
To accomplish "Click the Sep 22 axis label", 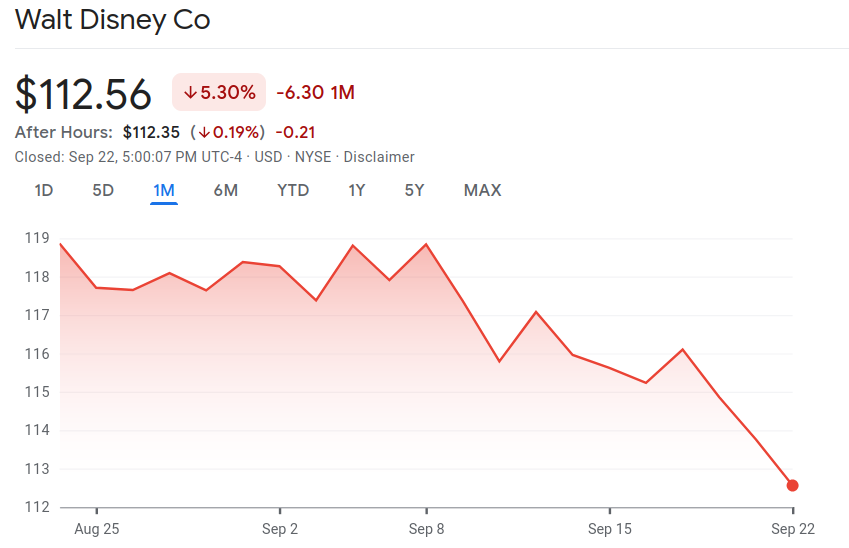I will (793, 530).
